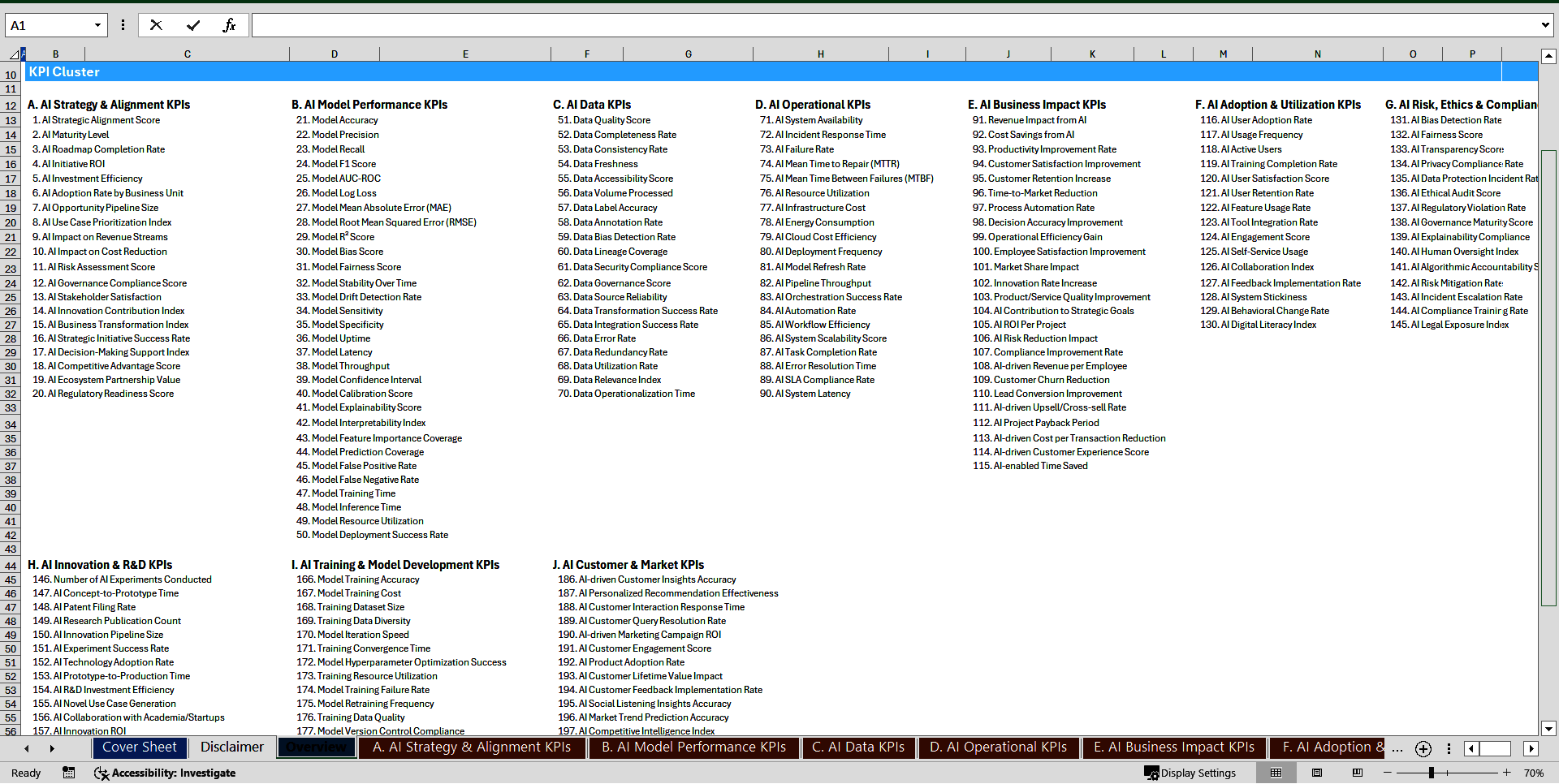This screenshot has height=784, width=1559.
Task: Click the Insert Function (fx) icon
Action: click(231, 24)
